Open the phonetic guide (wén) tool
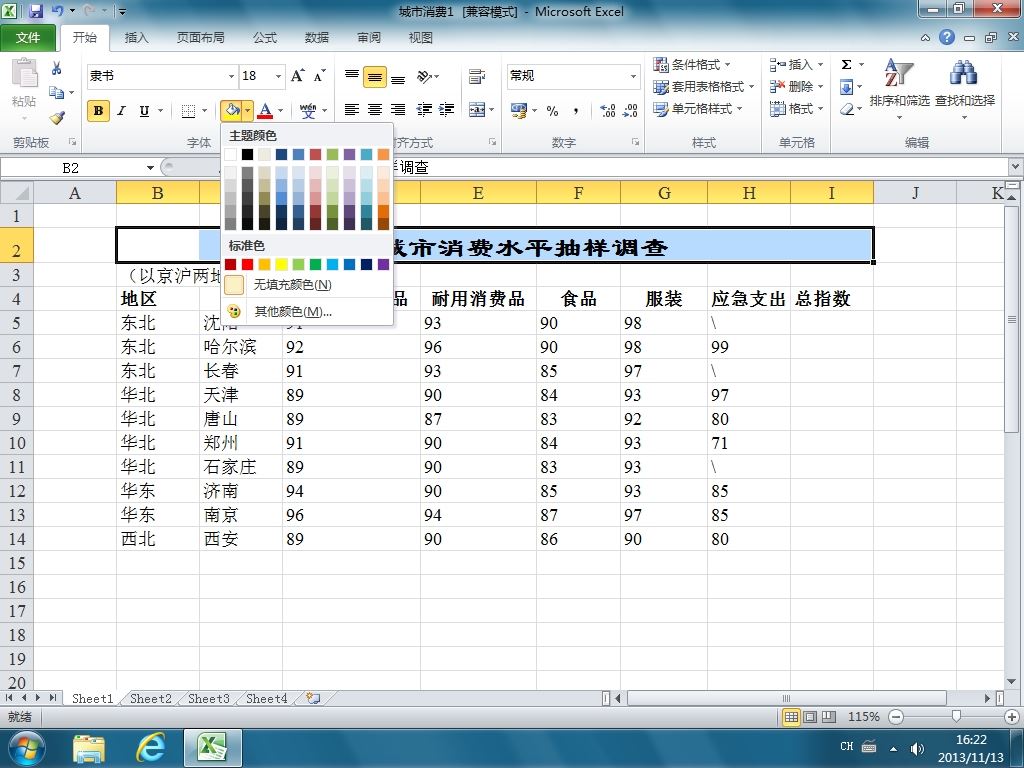 308,110
